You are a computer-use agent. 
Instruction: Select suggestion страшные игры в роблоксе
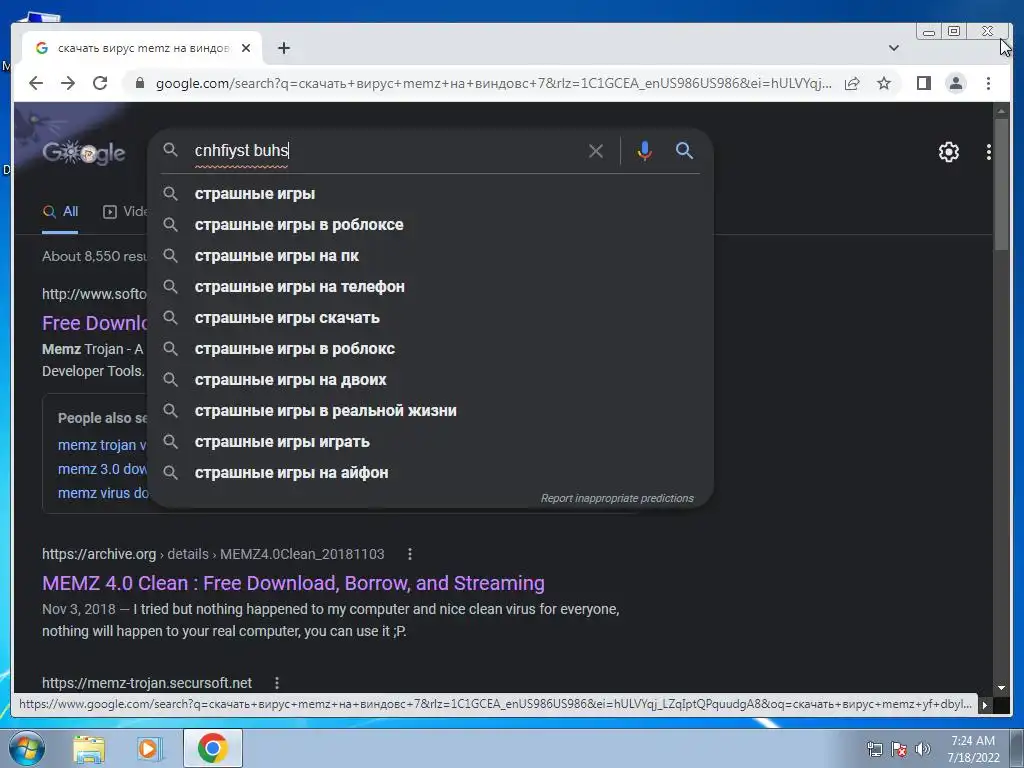click(x=431, y=225)
